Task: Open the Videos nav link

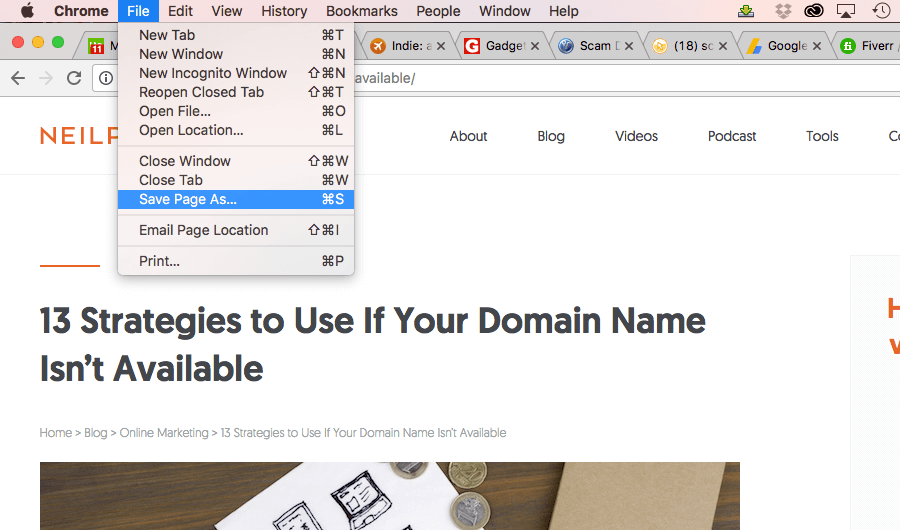Action: [x=636, y=136]
